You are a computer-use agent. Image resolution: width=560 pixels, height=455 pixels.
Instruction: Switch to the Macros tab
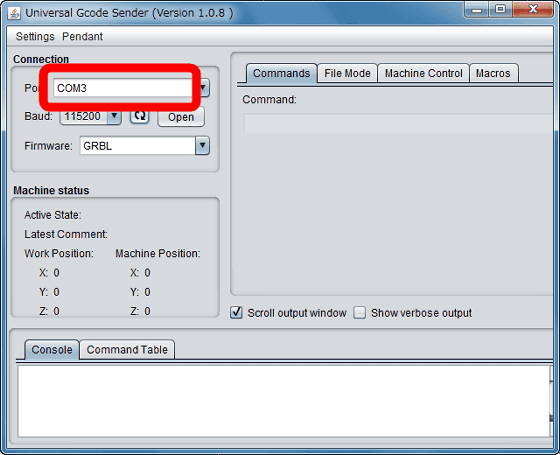[x=493, y=73]
